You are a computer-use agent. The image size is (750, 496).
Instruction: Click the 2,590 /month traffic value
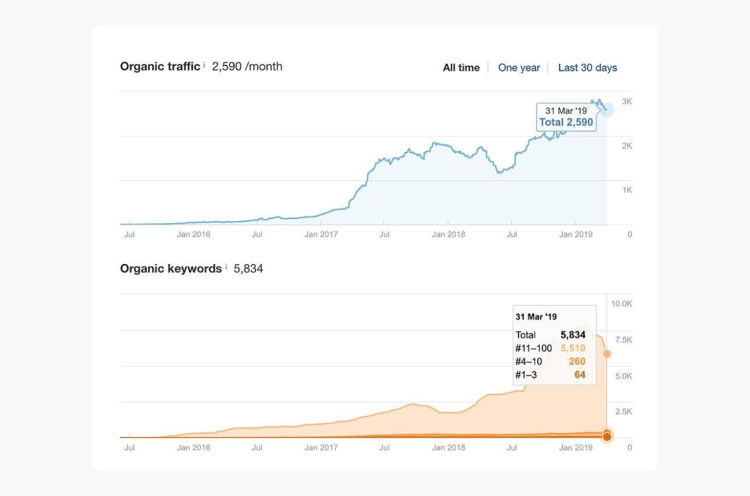[247, 67]
